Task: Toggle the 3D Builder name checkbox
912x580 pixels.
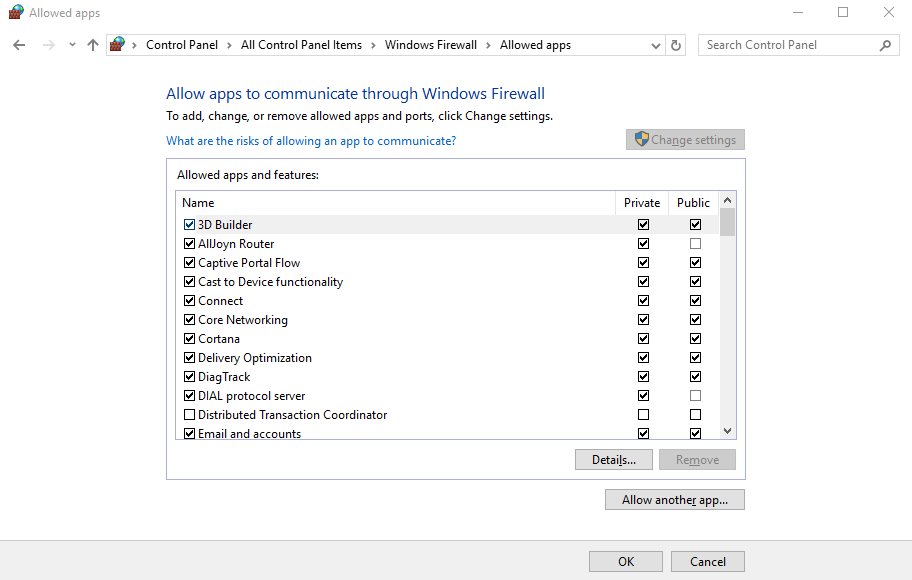Action: point(189,225)
